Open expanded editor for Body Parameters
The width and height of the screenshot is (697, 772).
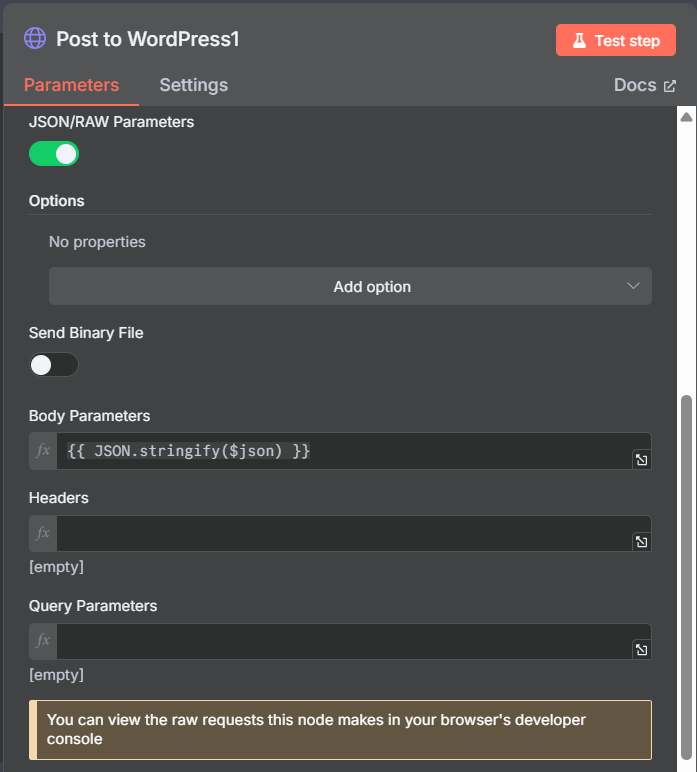[641, 460]
